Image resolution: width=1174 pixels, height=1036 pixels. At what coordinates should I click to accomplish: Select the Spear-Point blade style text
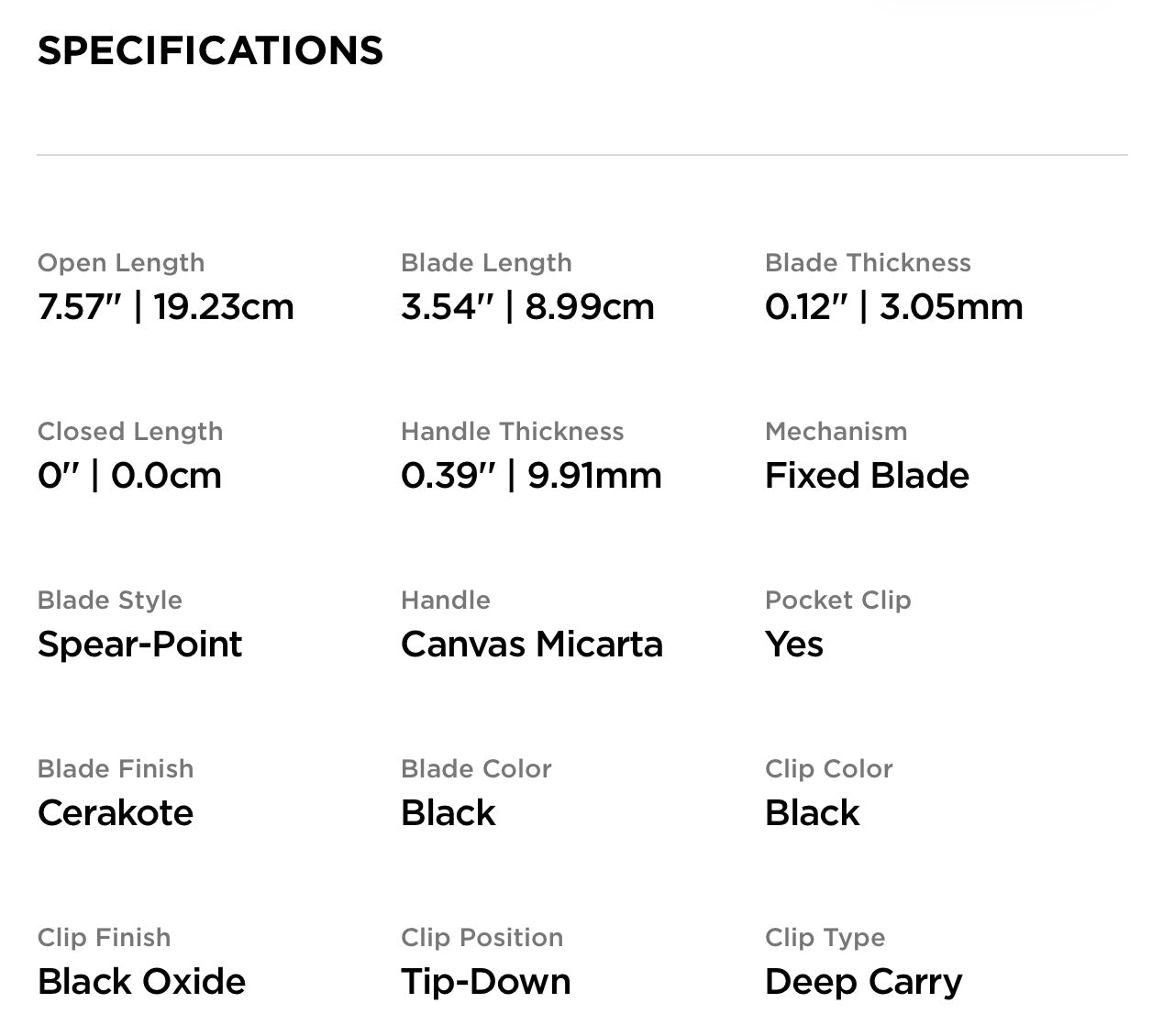click(139, 645)
